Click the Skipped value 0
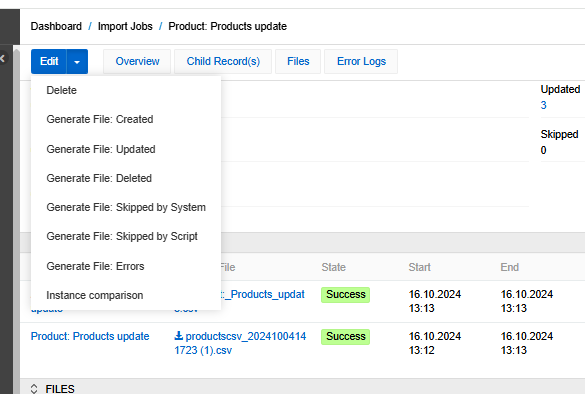 (x=544, y=150)
